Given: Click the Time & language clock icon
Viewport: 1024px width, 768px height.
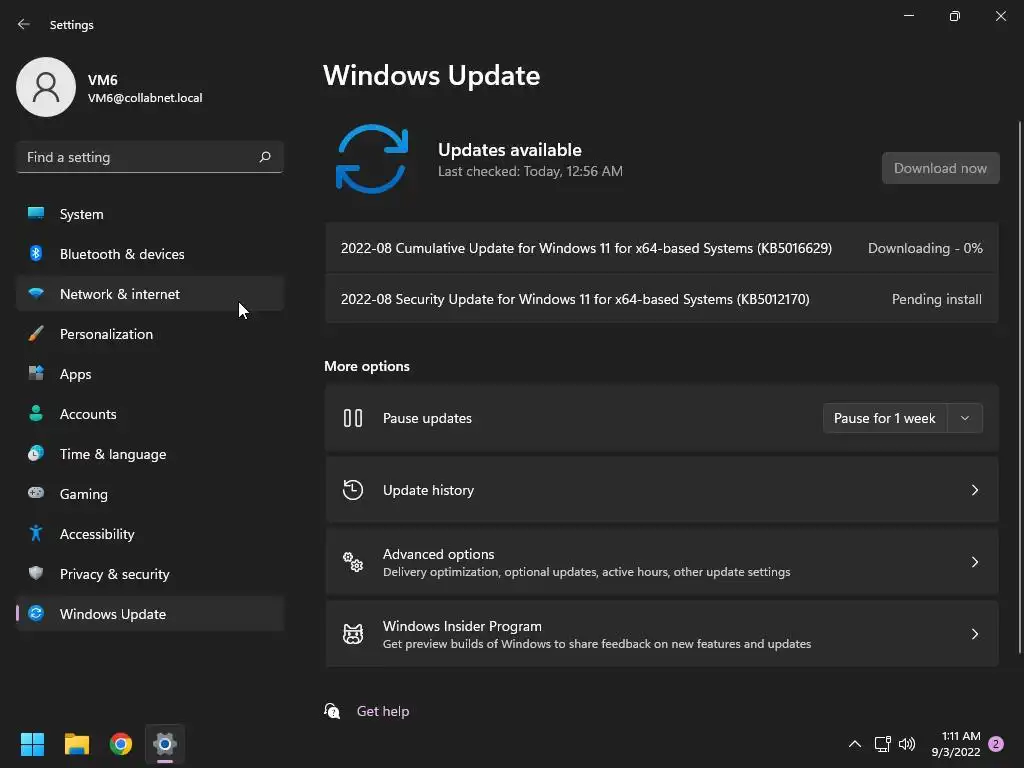Looking at the screenshot, I should coord(36,453).
